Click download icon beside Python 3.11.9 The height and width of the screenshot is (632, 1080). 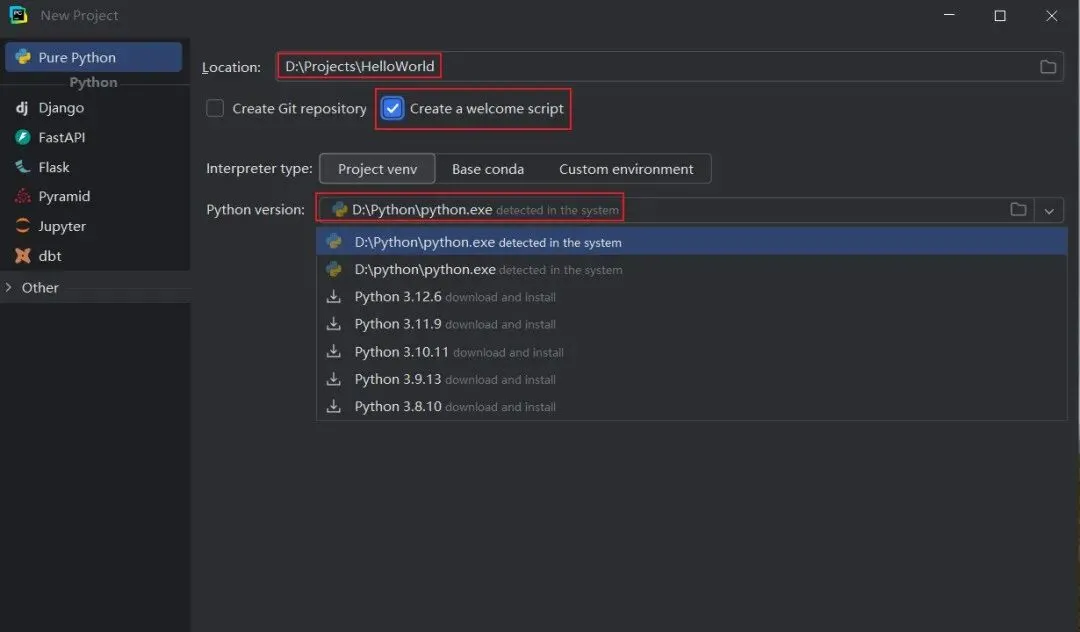(x=333, y=324)
